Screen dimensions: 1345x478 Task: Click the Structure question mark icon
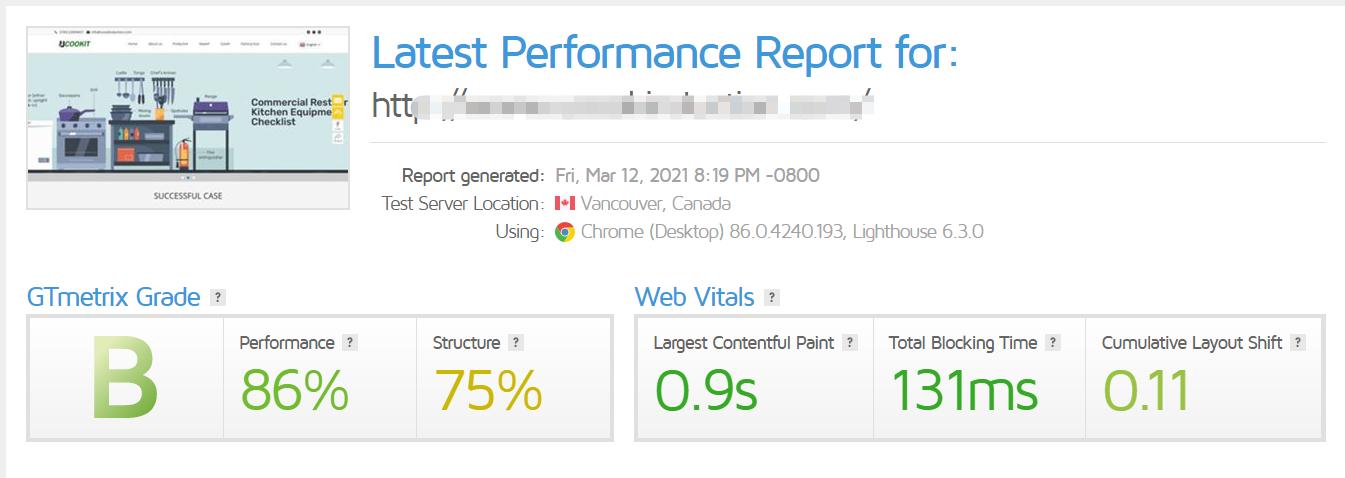tap(515, 343)
